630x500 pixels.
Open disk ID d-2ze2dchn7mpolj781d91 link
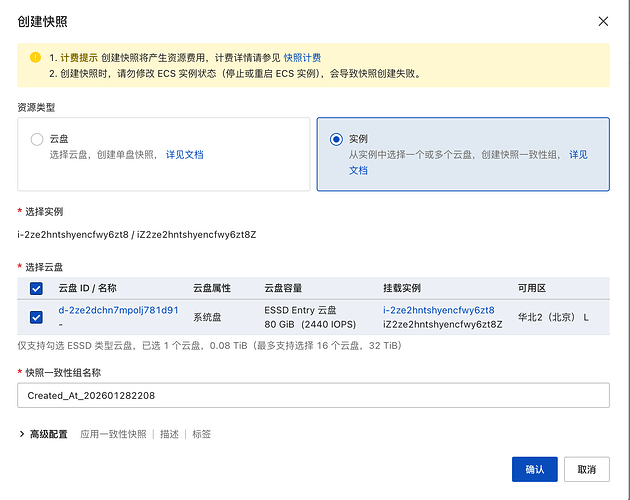(x=118, y=311)
